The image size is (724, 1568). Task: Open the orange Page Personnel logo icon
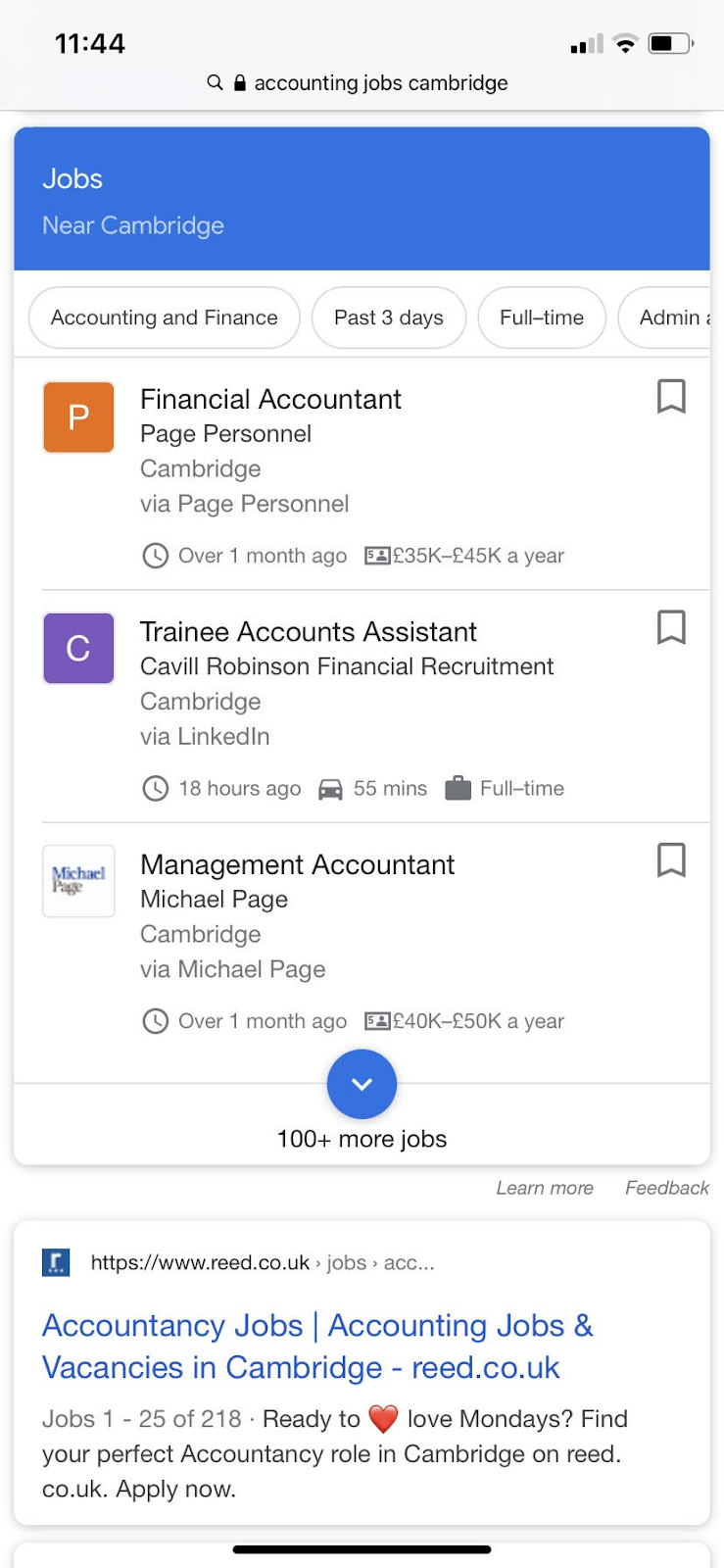(78, 417)
